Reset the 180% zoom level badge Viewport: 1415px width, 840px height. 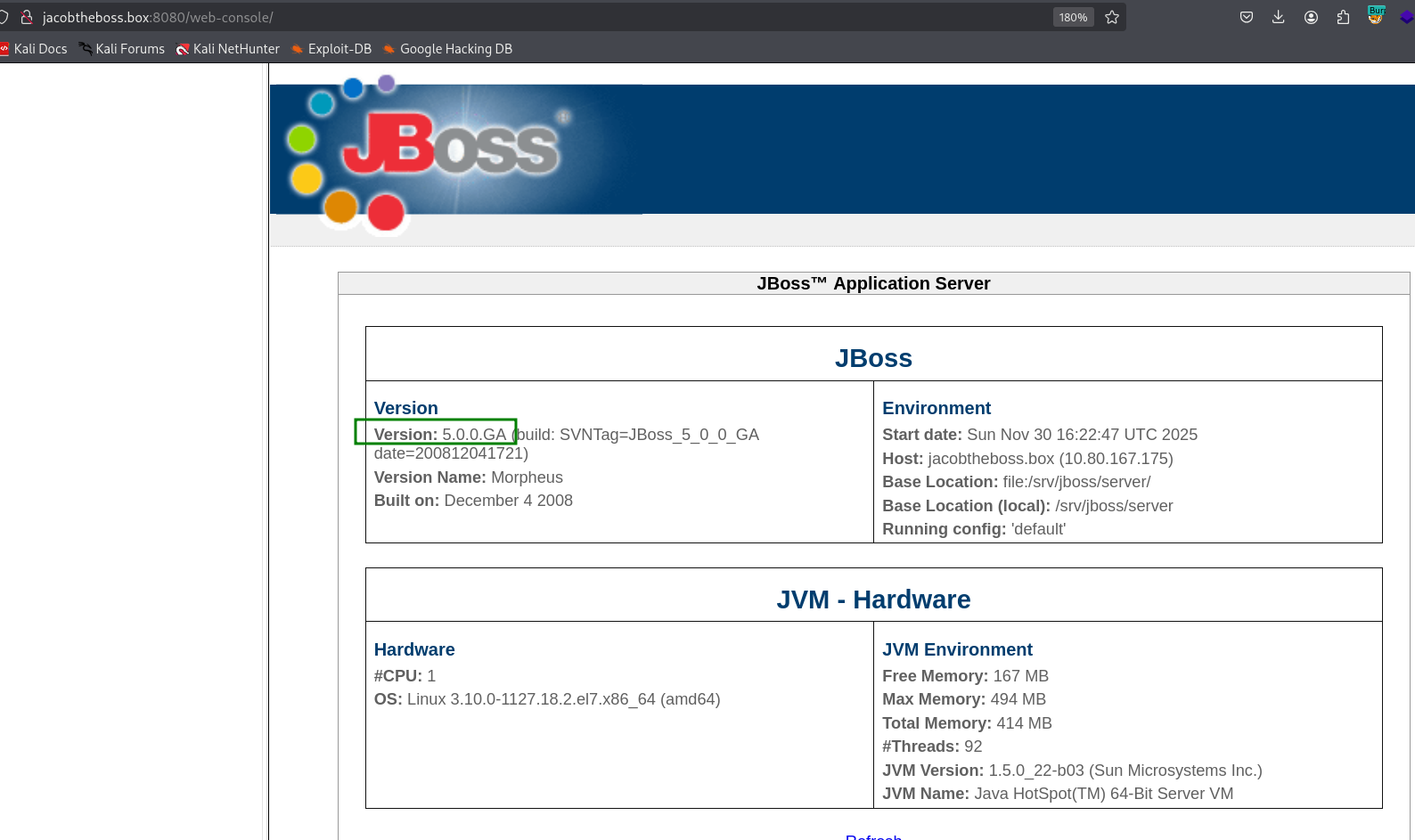pos(1073,17)
